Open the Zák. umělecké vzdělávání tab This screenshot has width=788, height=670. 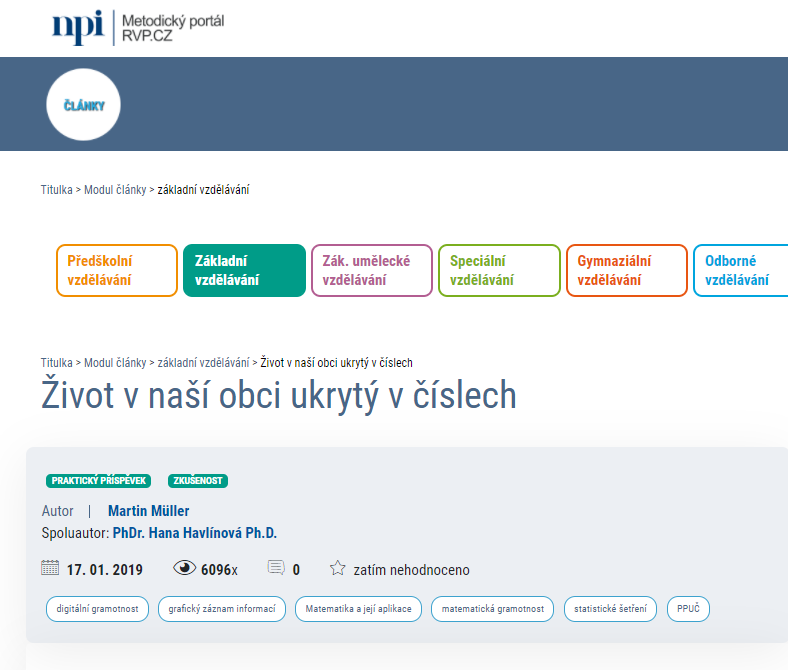pos(372,271)
